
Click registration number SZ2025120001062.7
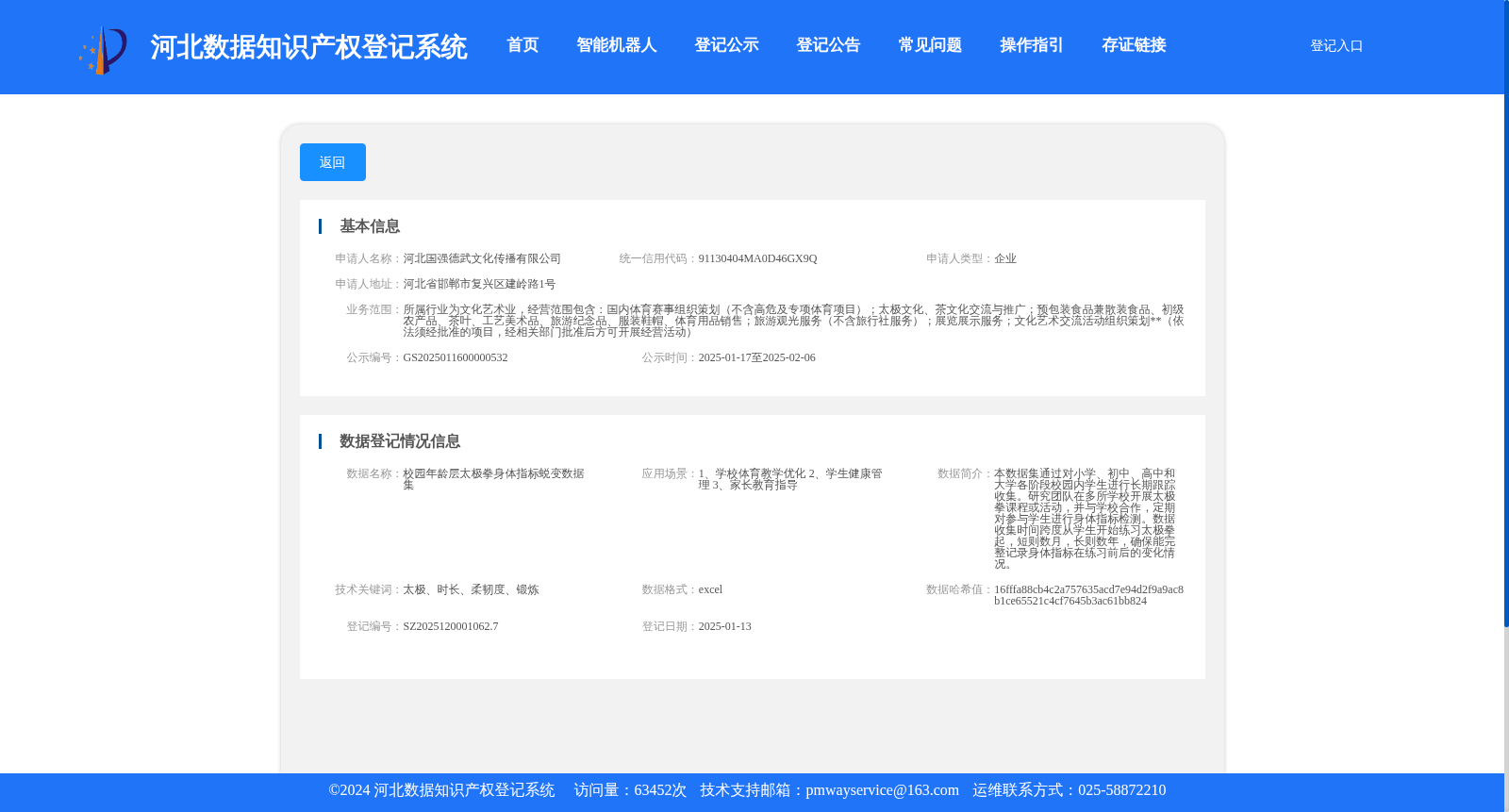451,626
